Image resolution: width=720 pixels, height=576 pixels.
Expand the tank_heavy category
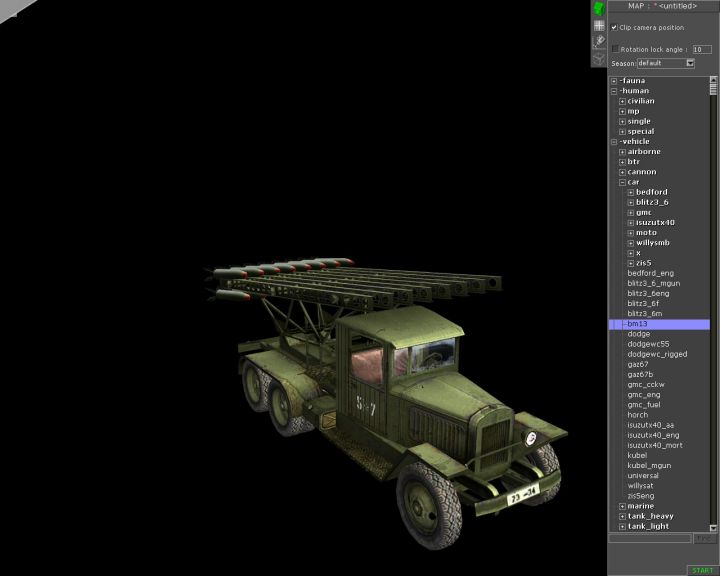click(622, 516)
